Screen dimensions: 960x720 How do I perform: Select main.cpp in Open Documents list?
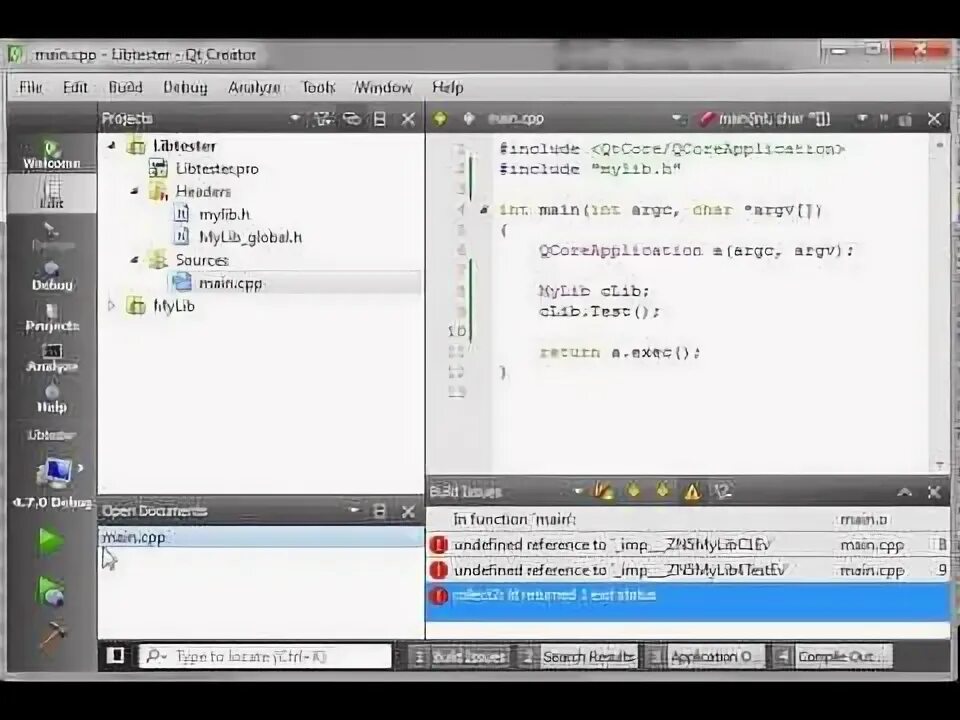pyautogui.click(x=261, y=537)
